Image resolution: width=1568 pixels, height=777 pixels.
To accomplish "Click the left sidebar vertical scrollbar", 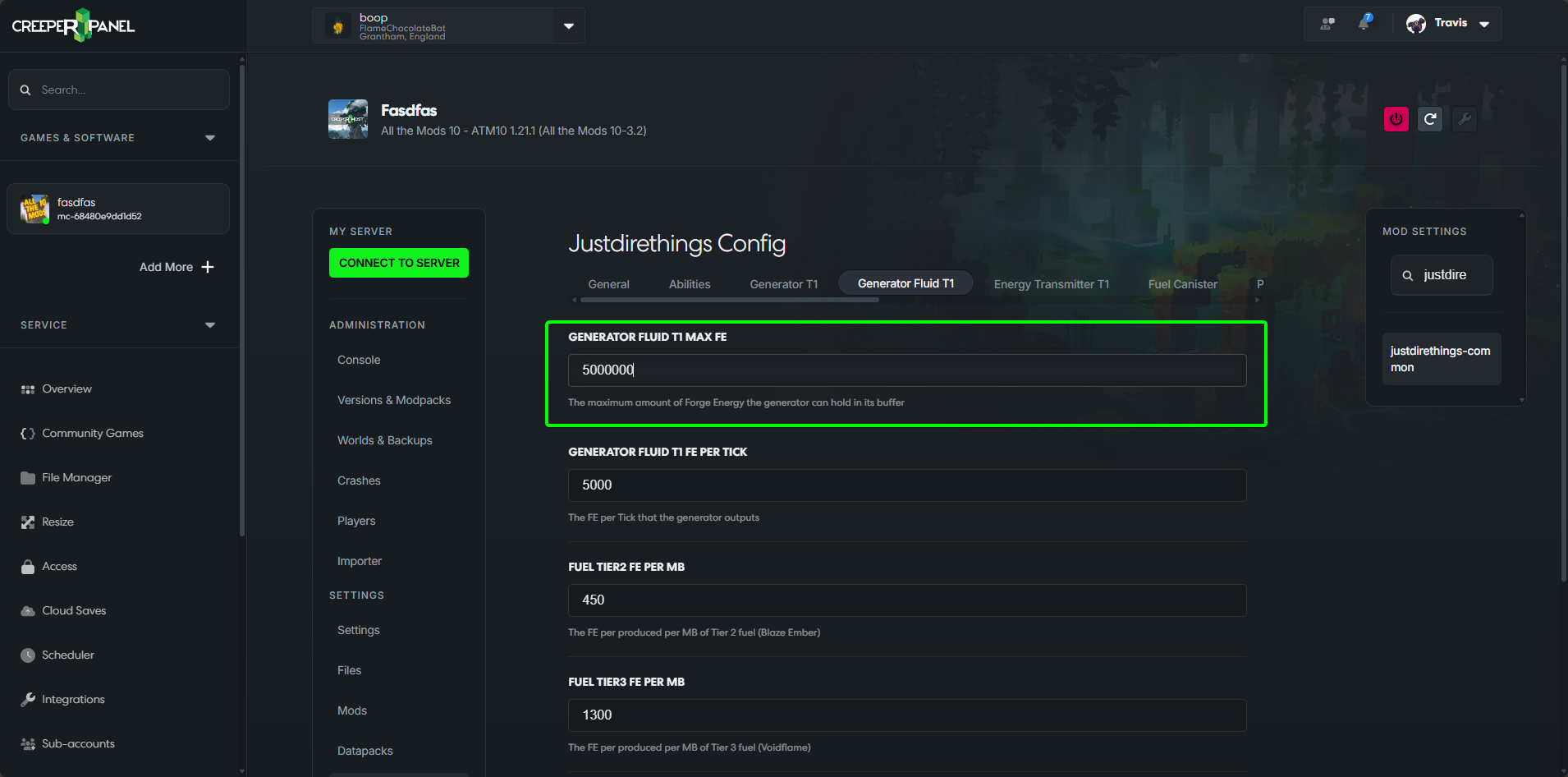I will (242, 301).
